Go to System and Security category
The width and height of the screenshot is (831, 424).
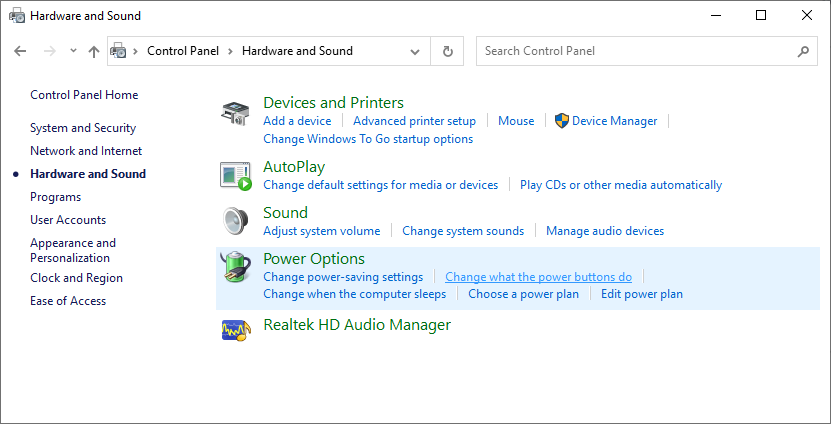pyautogui.click(x=83, y=128)
